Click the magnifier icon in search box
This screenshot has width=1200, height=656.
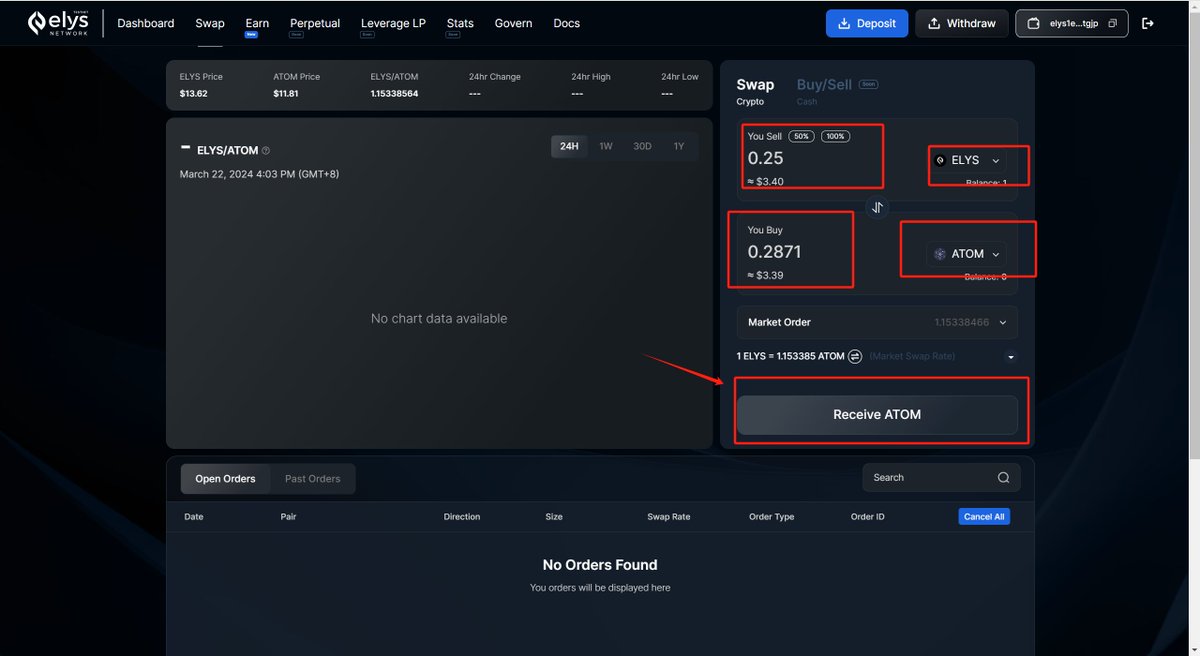coord(1003,478)
